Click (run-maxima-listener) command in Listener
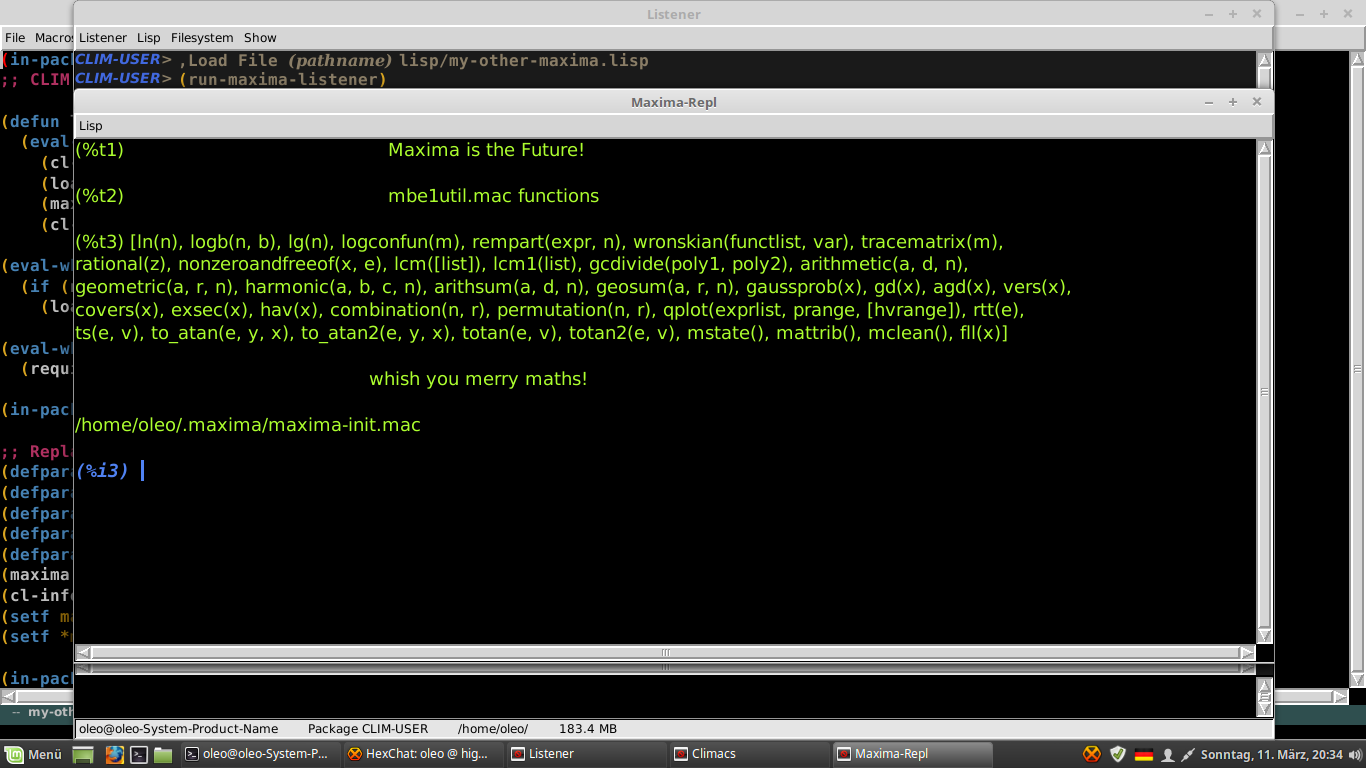The width and height of the screenshot is (1366, 768). coord(283,79)
